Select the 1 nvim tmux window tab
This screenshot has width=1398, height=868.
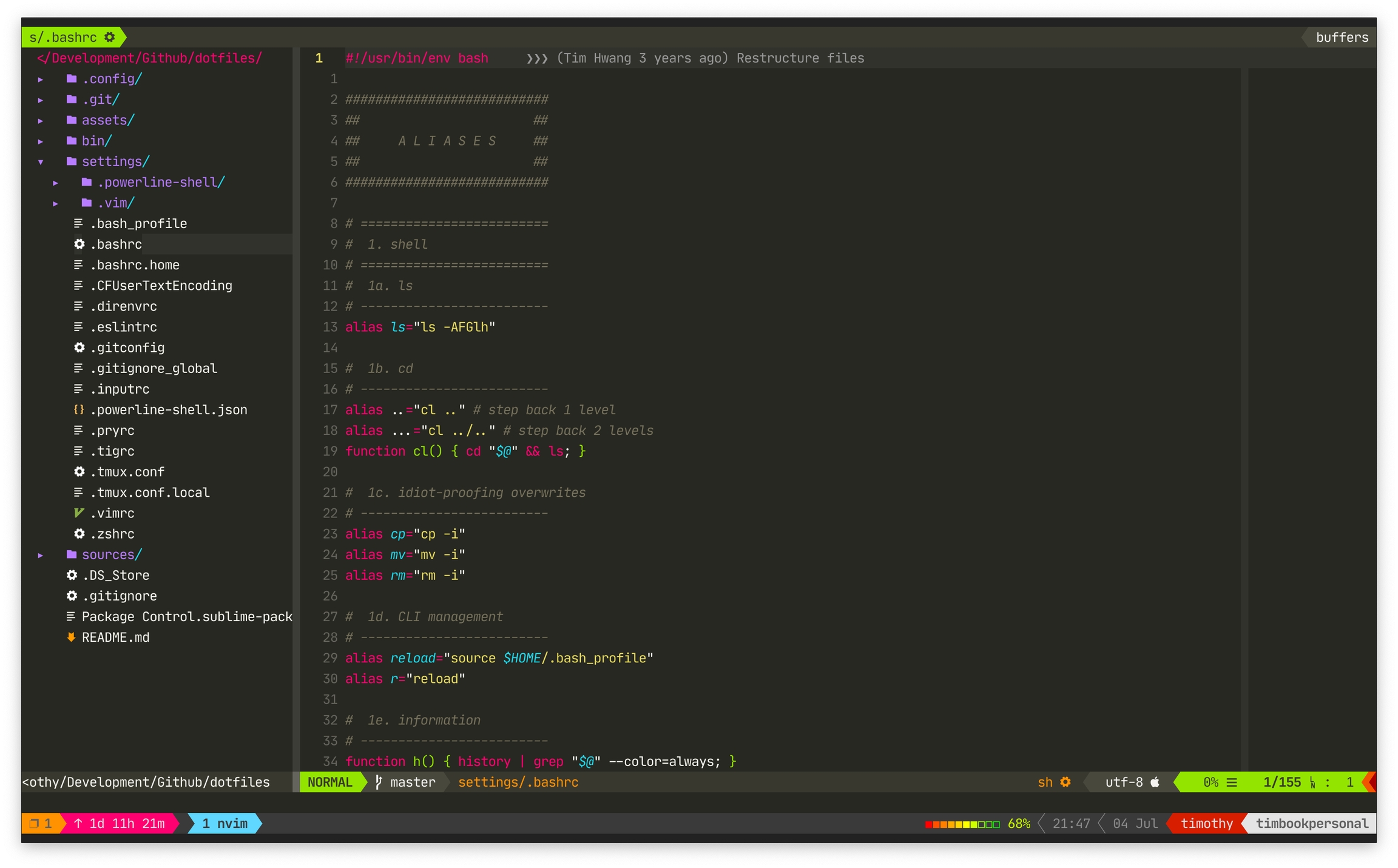[225, 823]
